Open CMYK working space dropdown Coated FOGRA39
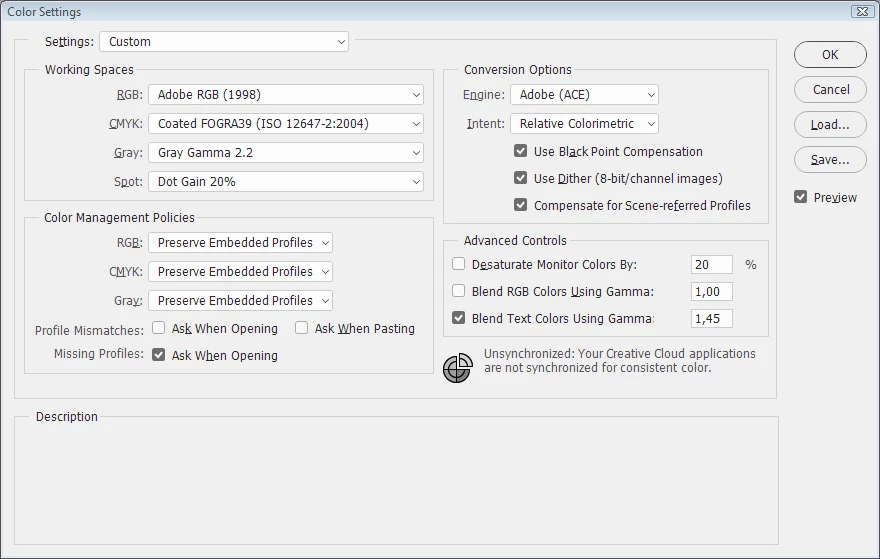Image resolution: width=880 pixels, height=559 pixels. [286, 123]
